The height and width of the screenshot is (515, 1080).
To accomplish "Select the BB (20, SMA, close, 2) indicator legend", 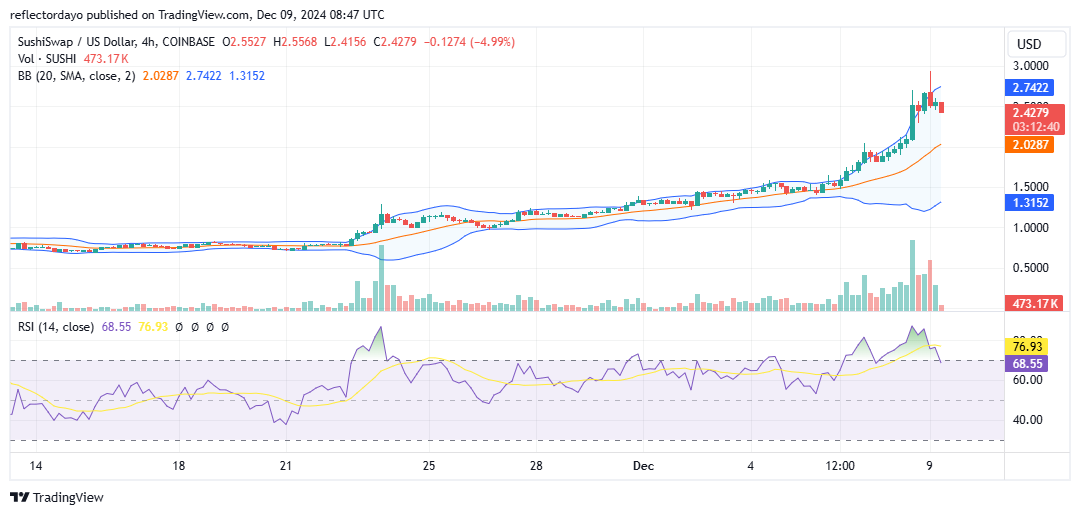I will click(x=77, y=76).
